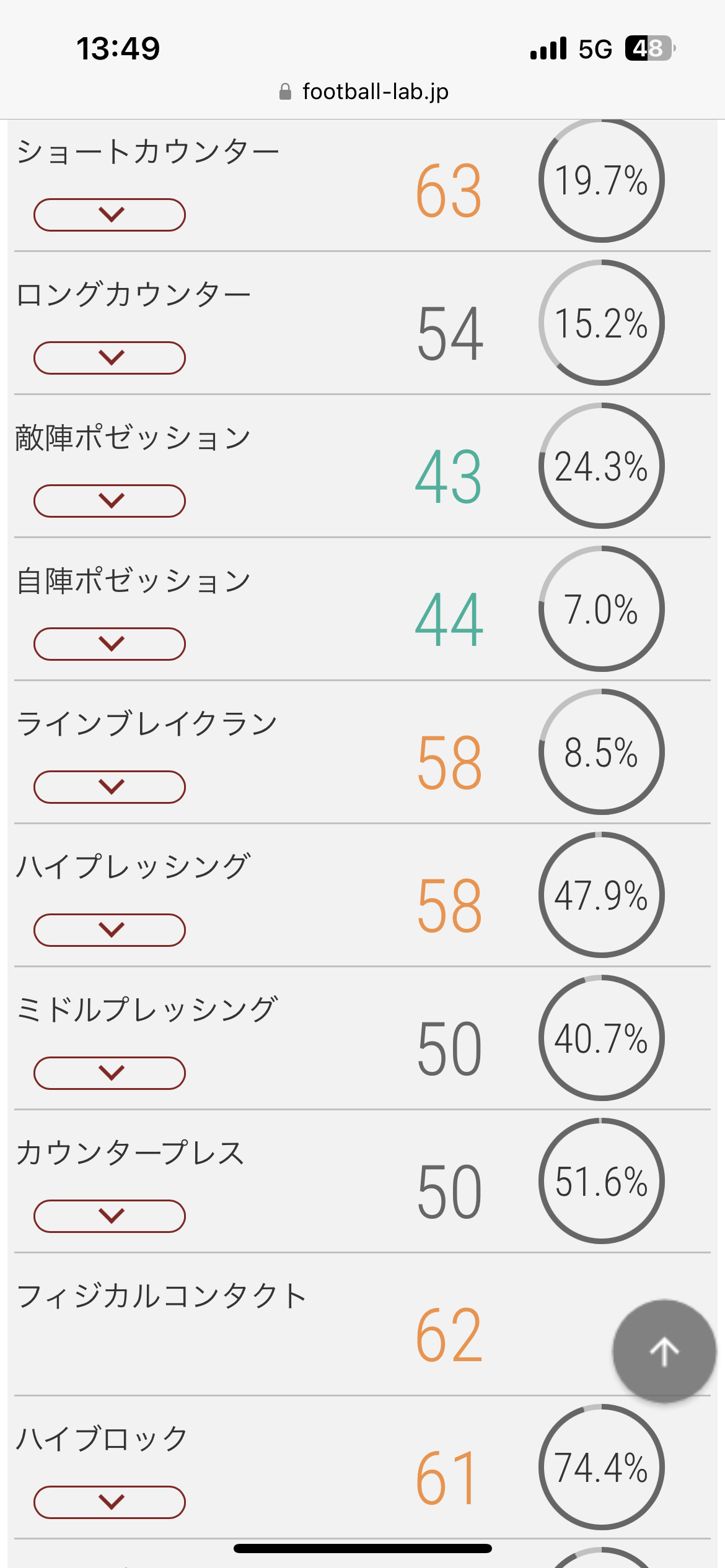Tap the orange 63 score
The width and height of the screenshot is (725, 1568).
pos(449,191)
